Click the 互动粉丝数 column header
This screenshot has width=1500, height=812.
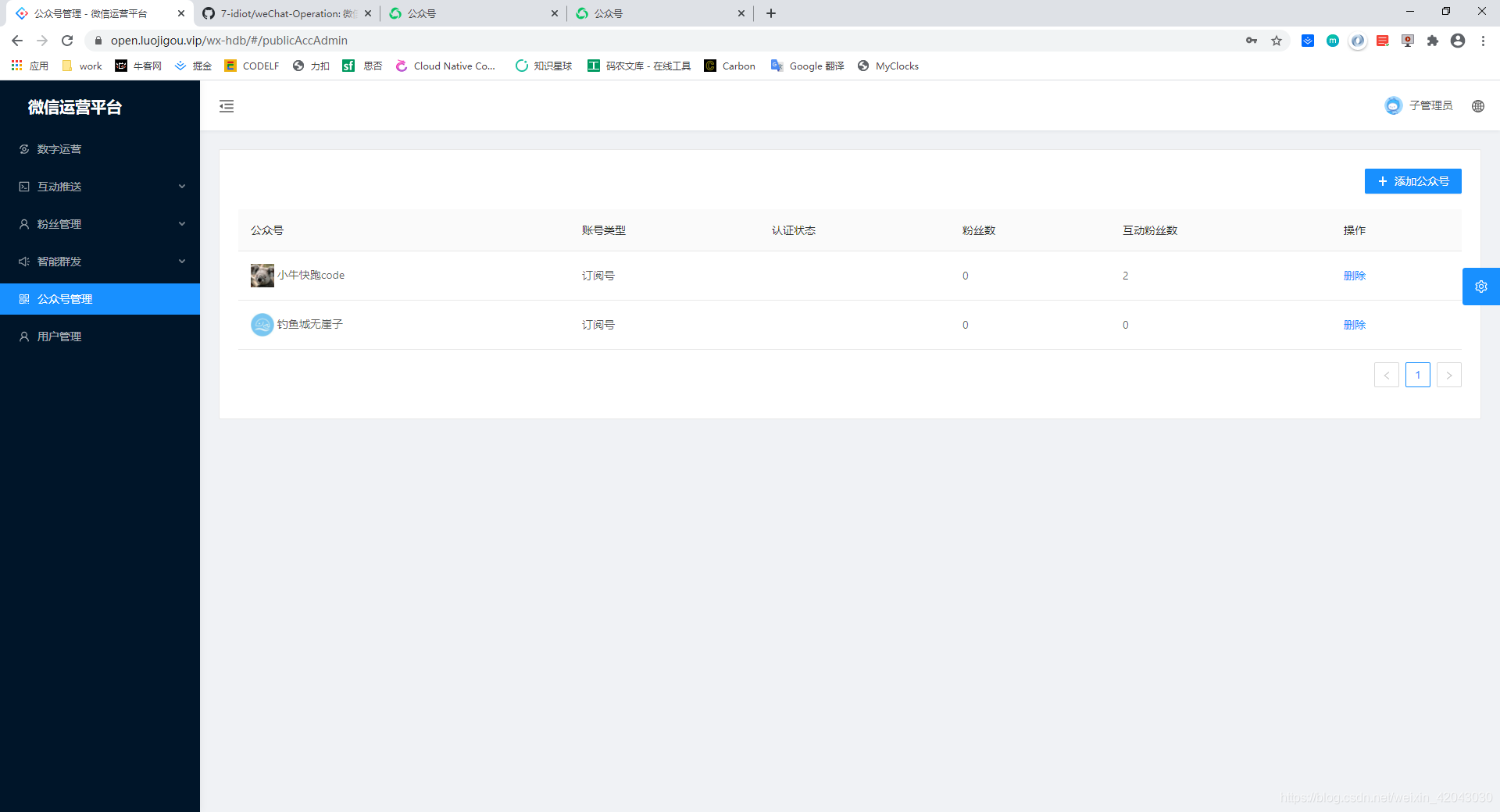(x=1150, y=230)
